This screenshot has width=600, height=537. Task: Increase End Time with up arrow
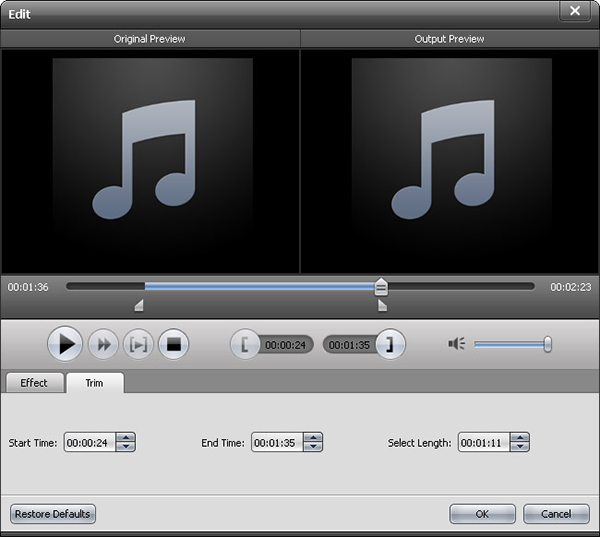[x=313, y=438]
